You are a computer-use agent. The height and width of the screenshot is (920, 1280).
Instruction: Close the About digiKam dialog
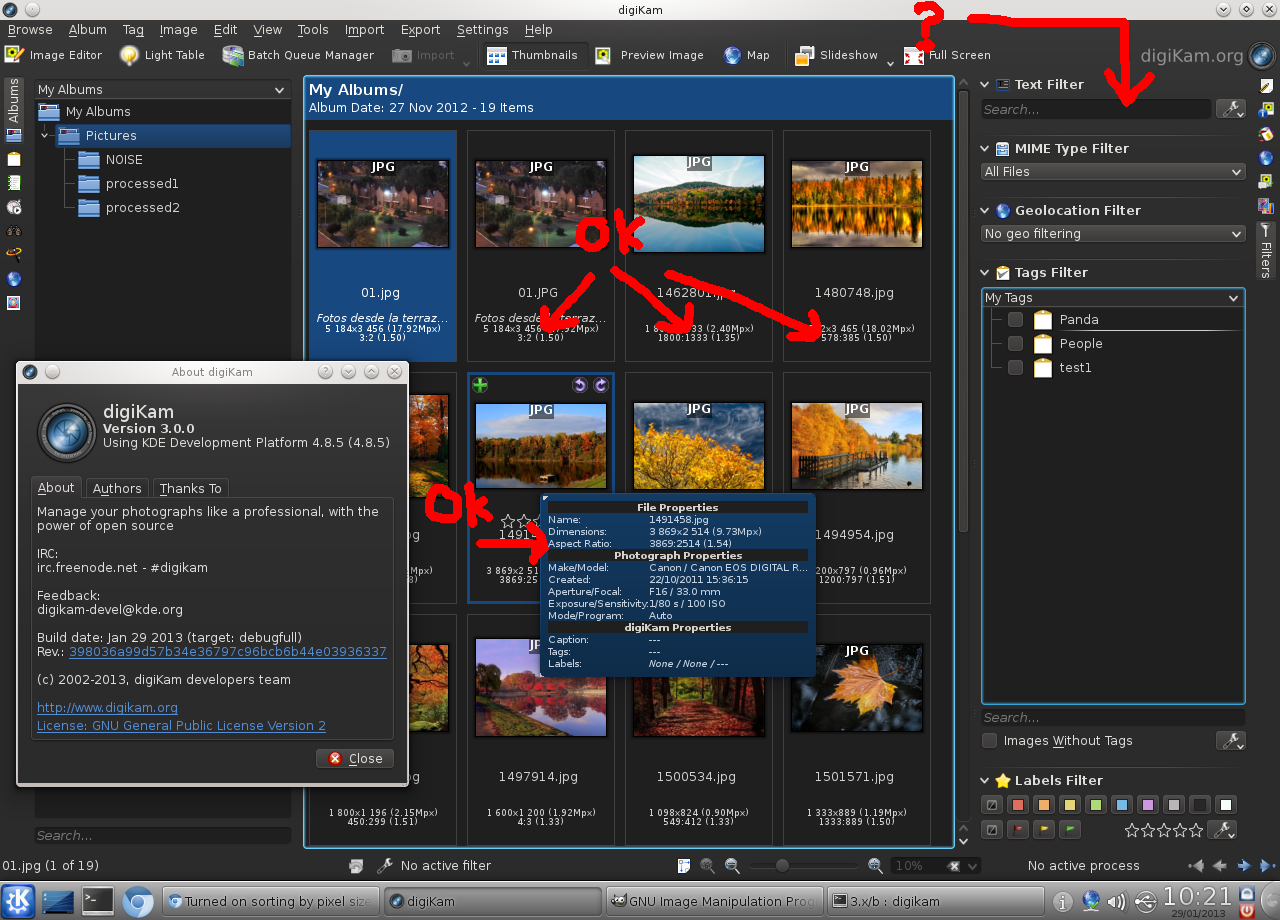point(355,758)
